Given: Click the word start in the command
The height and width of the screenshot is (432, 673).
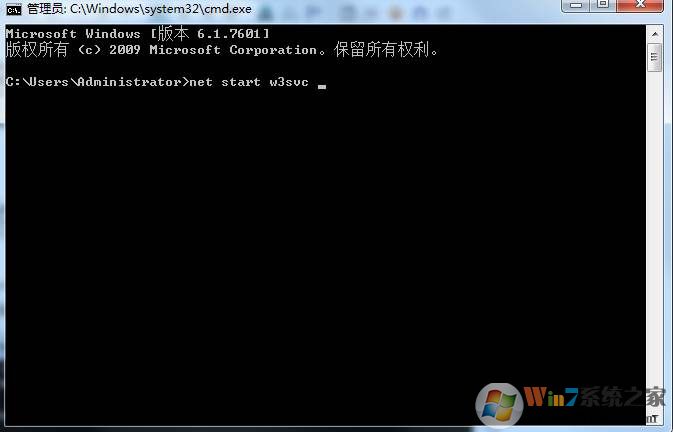Looking at the screenshot, I should click(241, 82).
